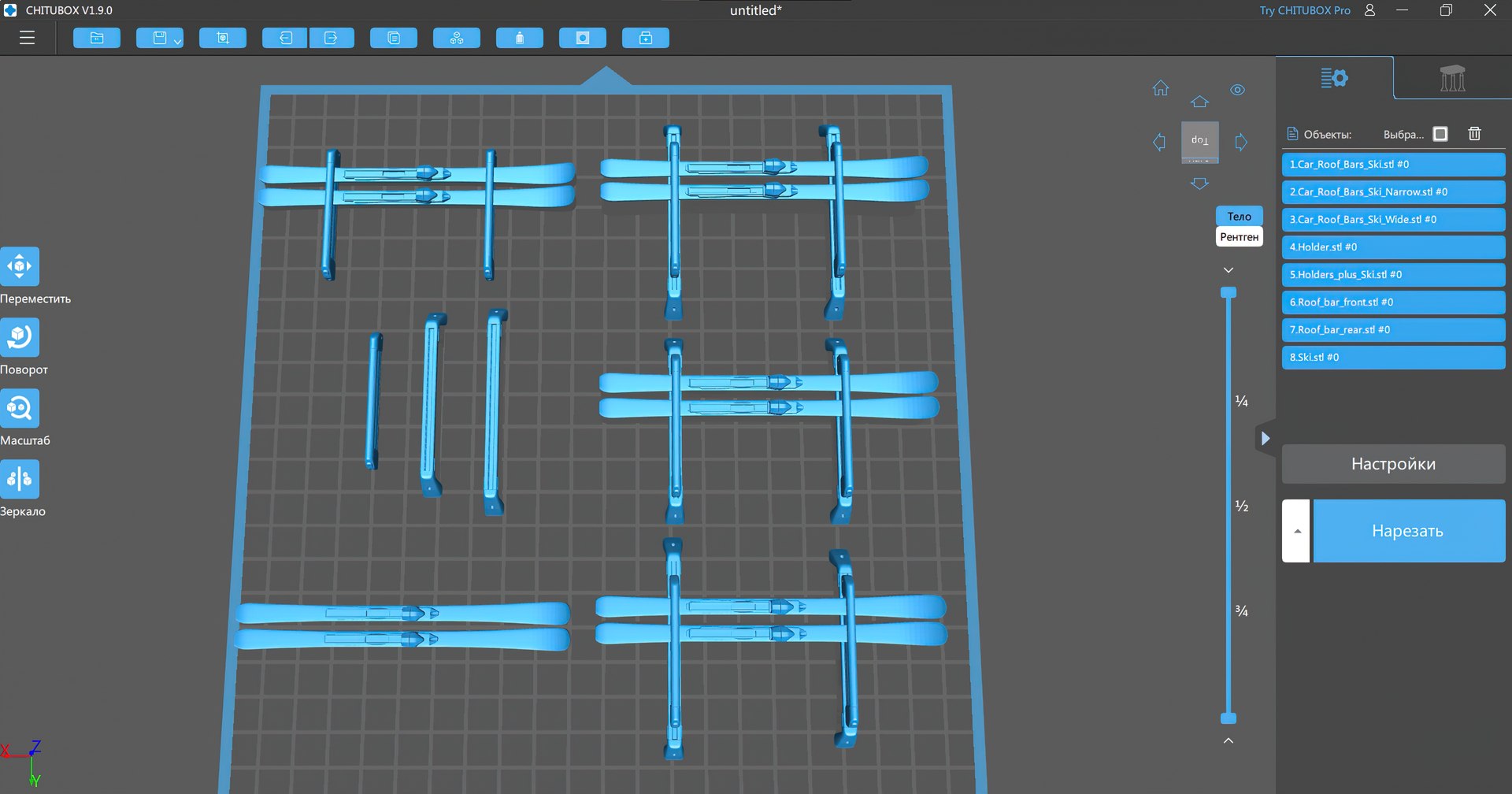Reset view with the home icon
1512x794 pixels.
pyautogui.click(x=1161, y=88)
